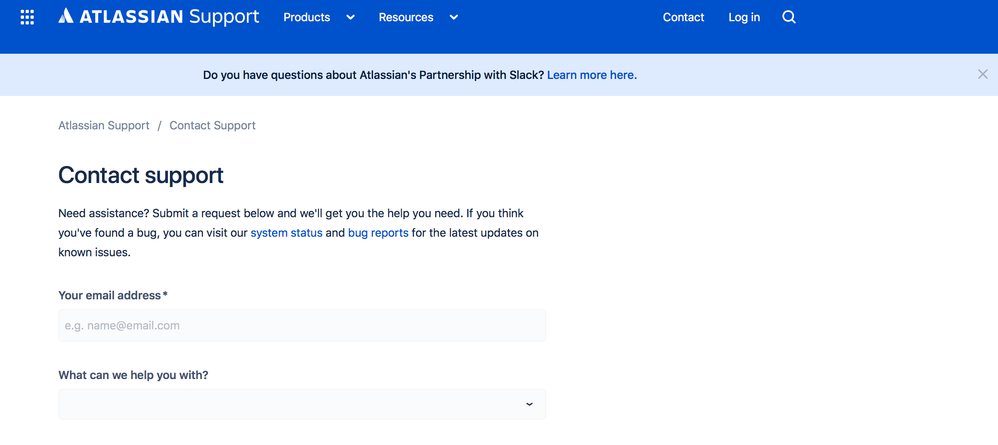Expand the Products menu chevron
Screen dimensions: 998x445
point(350,17)
